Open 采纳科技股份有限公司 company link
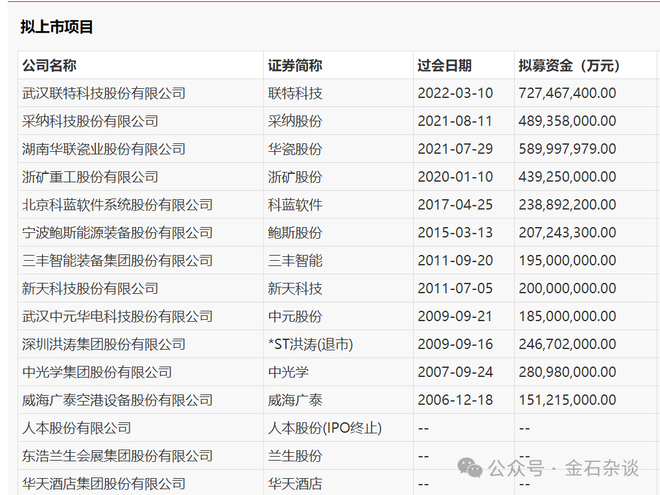Image resolution: width=660 pixels, height=495 pixels. point(90,121)
